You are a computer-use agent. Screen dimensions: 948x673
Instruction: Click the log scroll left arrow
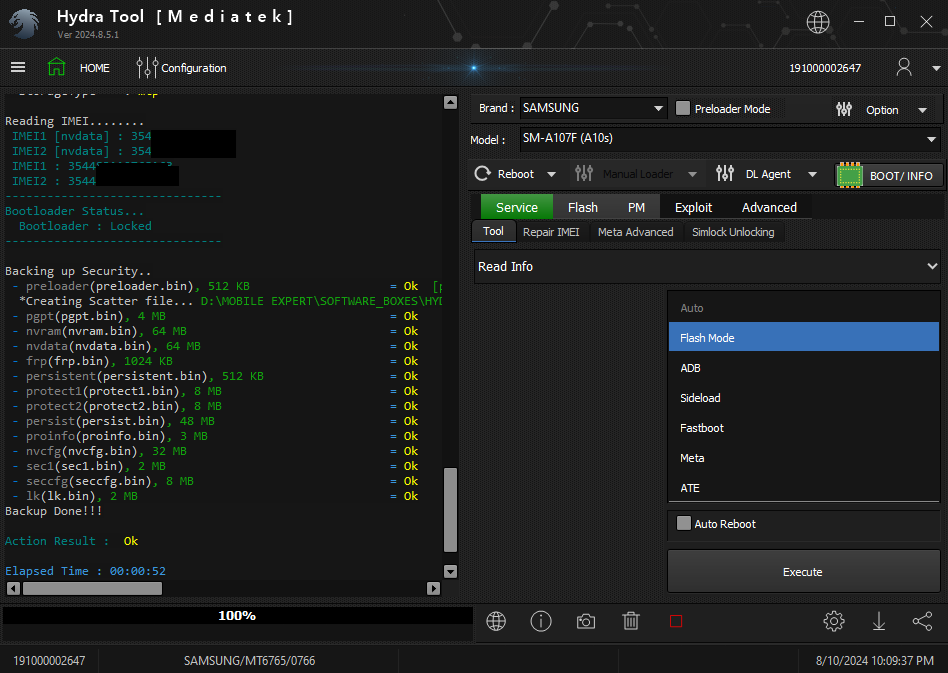point(13,588)
